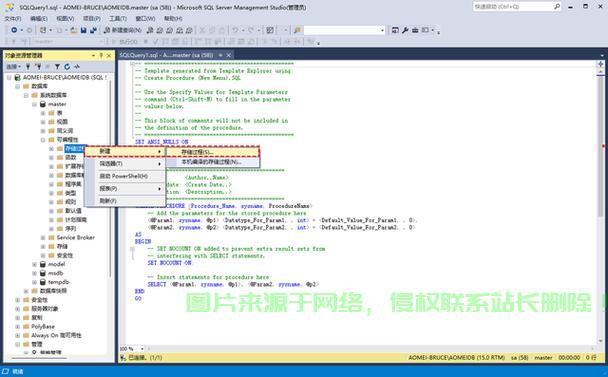Collapse the 系统数据库 system databases node

[26, 95]
